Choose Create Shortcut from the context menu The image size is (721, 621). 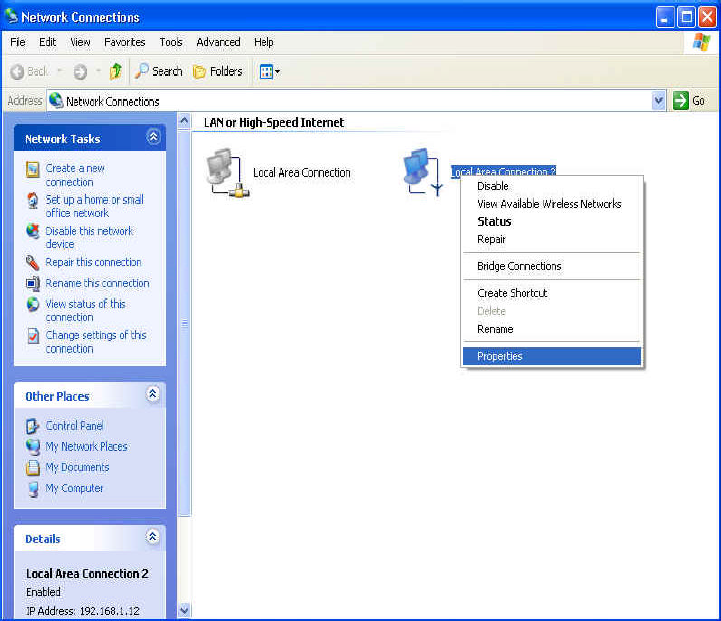tap(552, 293)
